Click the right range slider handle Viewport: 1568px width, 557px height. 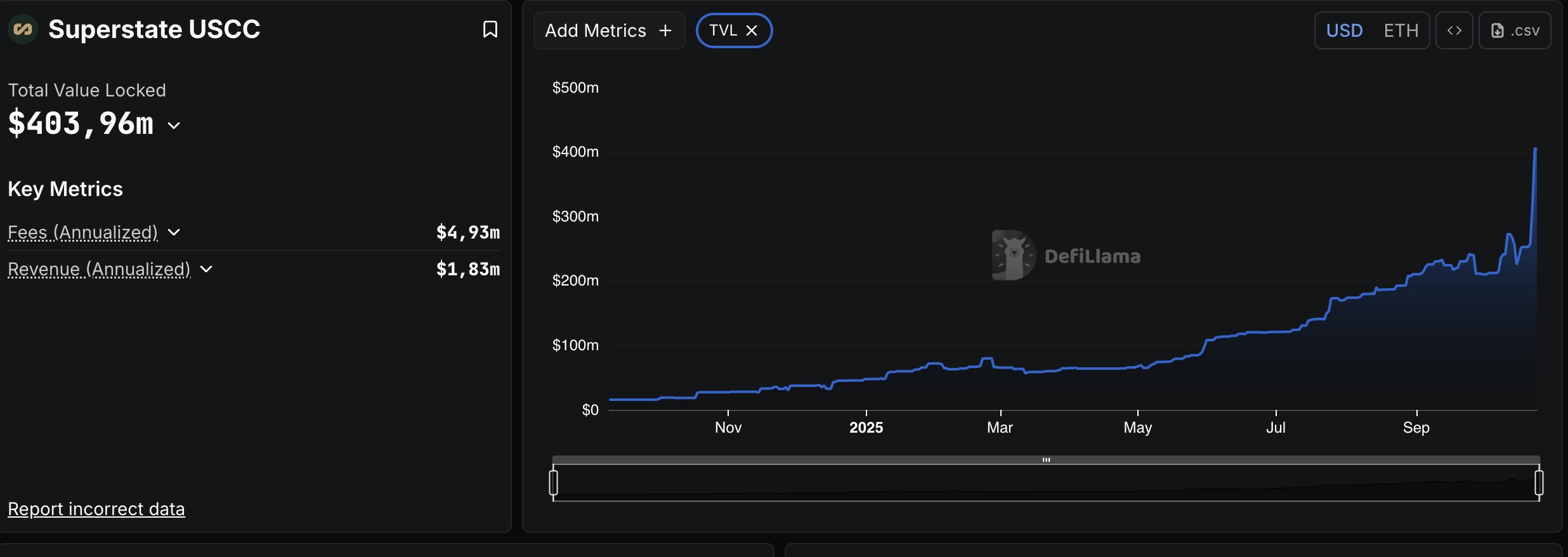(1539, 482)
